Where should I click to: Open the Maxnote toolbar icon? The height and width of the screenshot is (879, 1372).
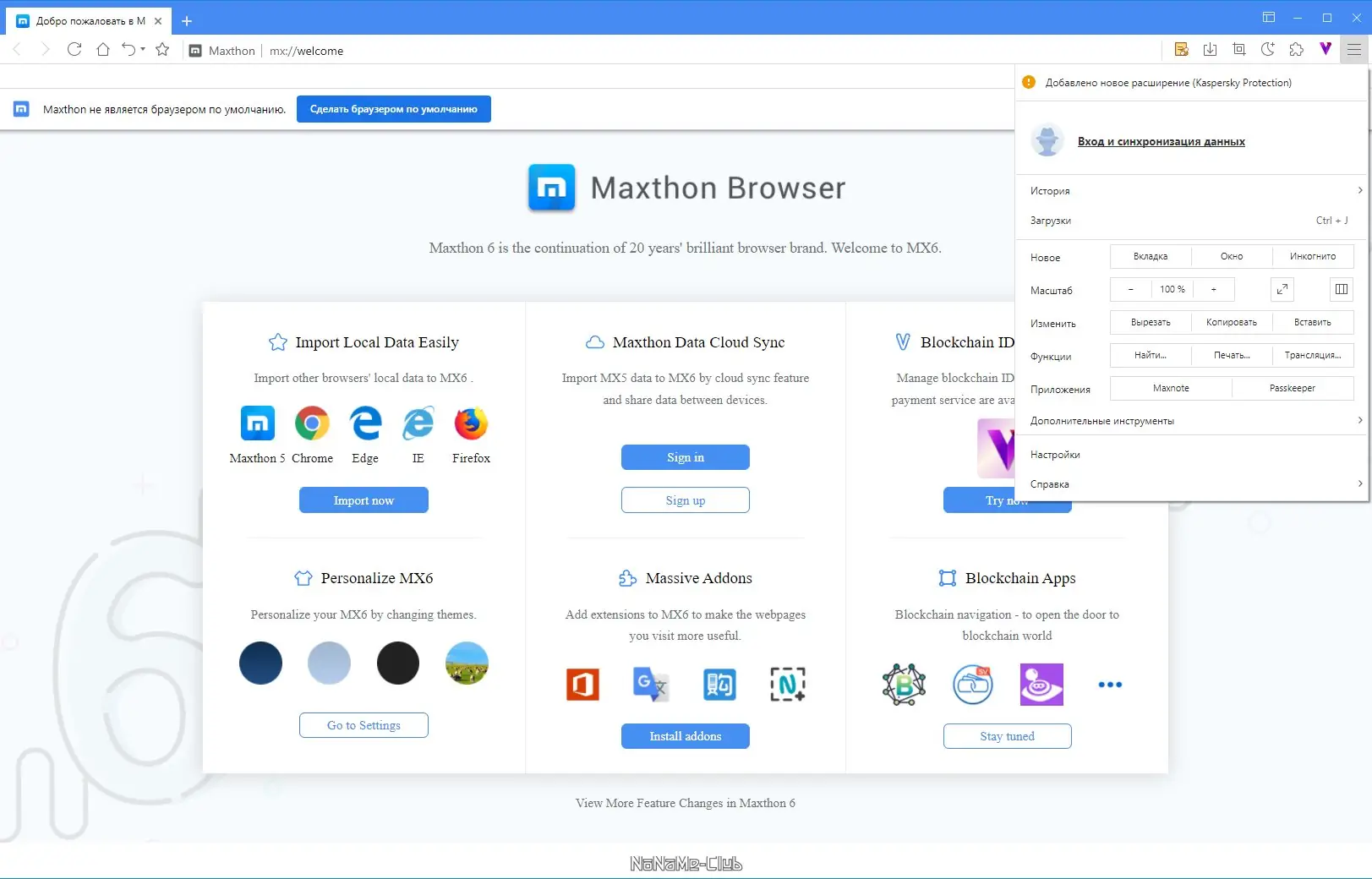tap(1182, 50)
